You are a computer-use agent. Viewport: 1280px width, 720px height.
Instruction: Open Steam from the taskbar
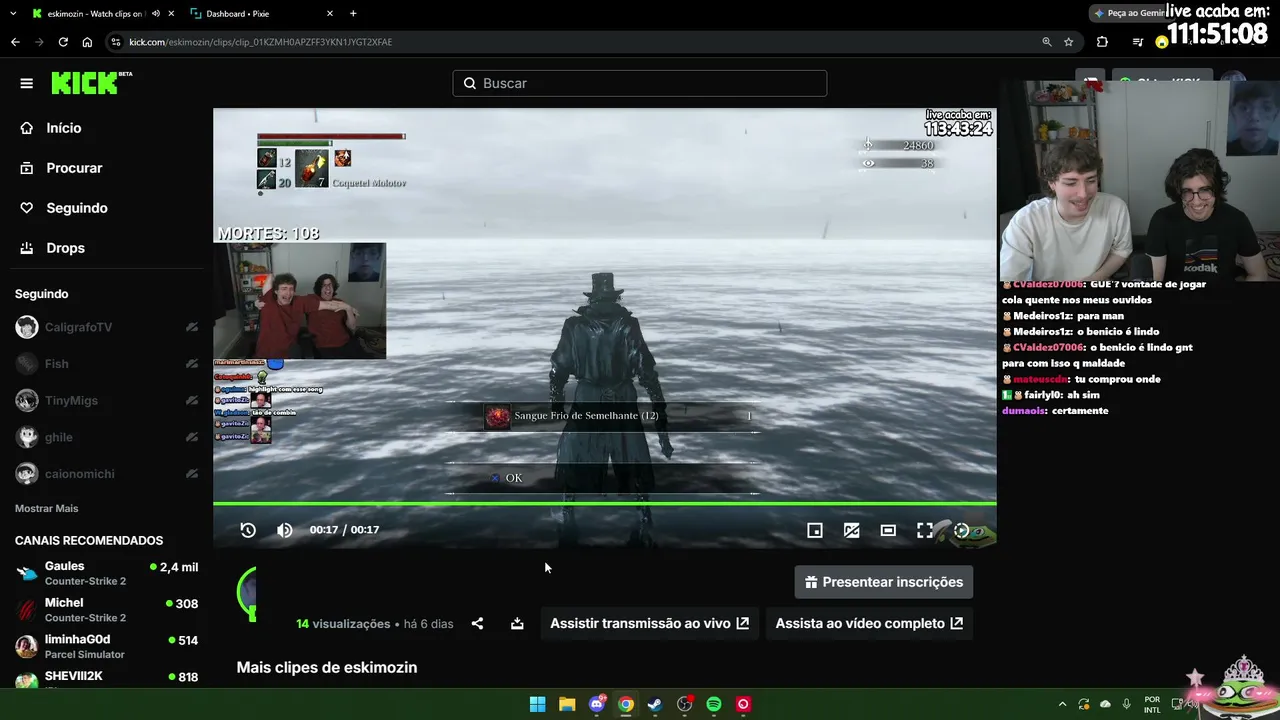[x=655, y=704]
